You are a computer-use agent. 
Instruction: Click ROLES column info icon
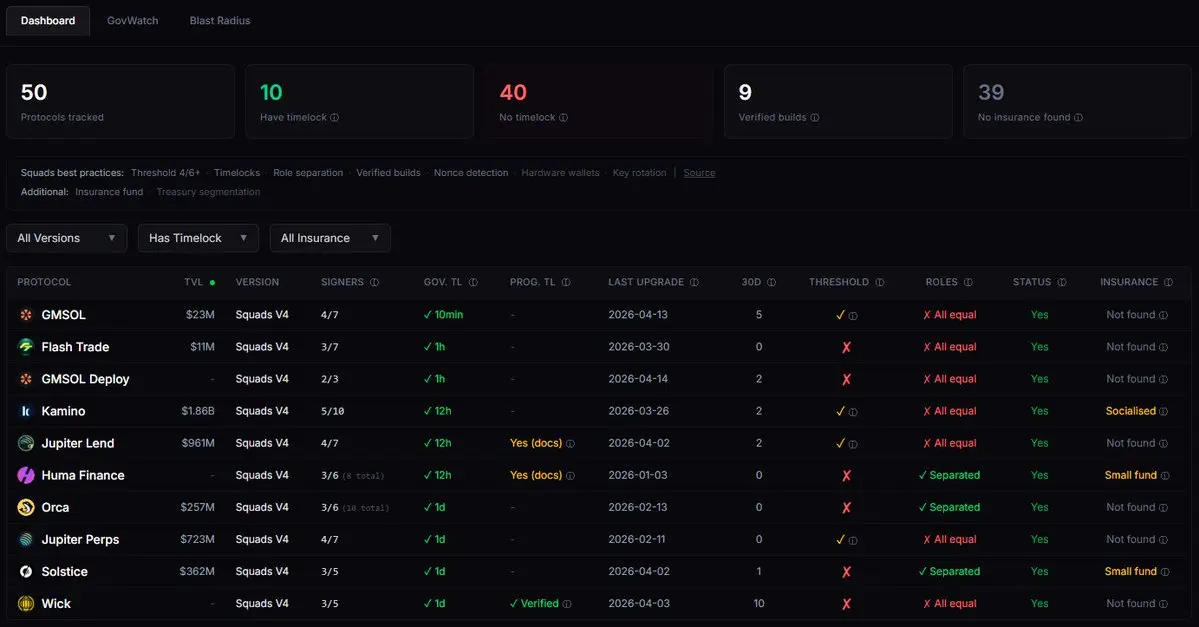969,282
